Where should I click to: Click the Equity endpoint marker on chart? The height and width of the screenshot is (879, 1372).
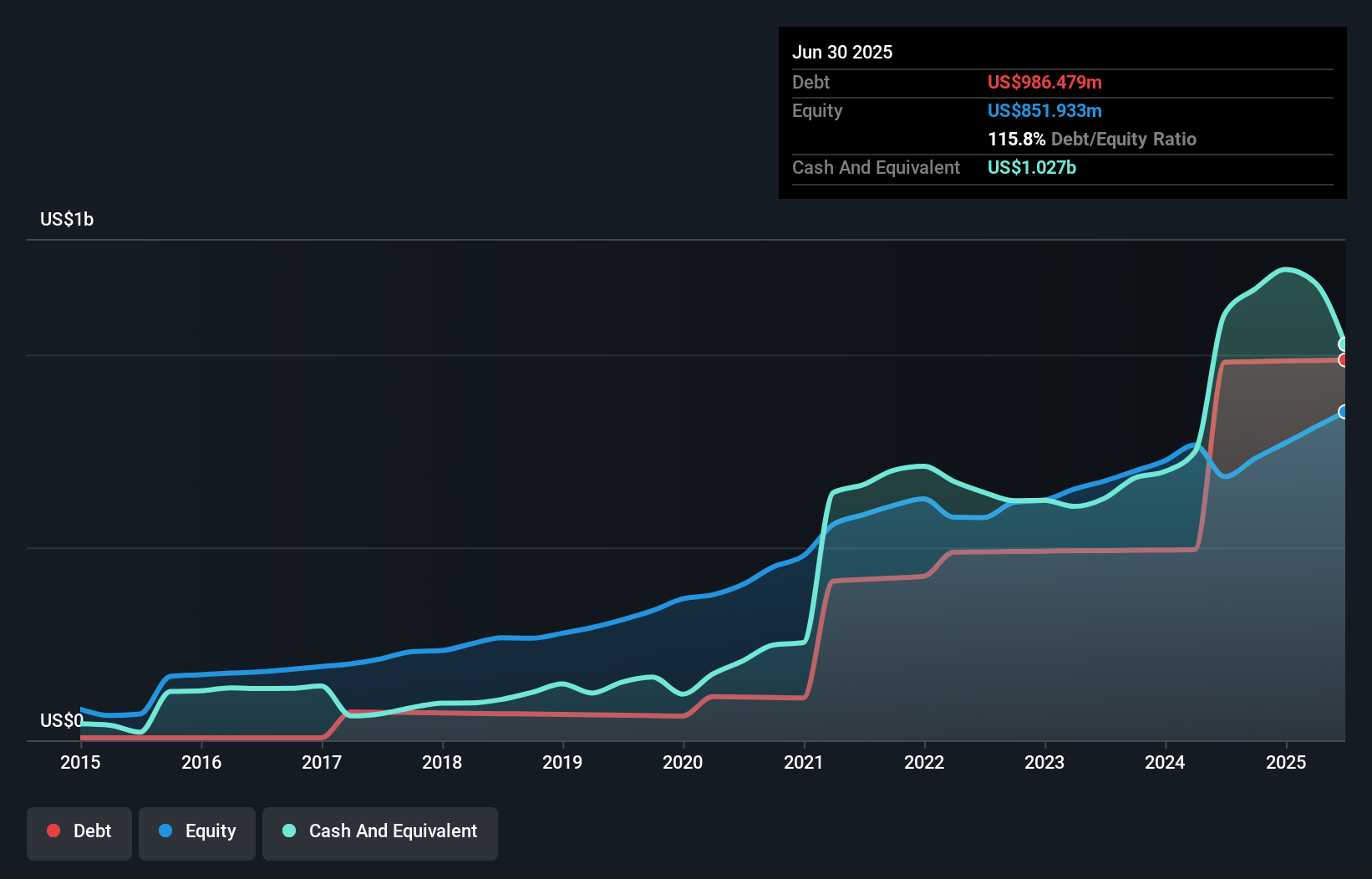click(1344, 412)
